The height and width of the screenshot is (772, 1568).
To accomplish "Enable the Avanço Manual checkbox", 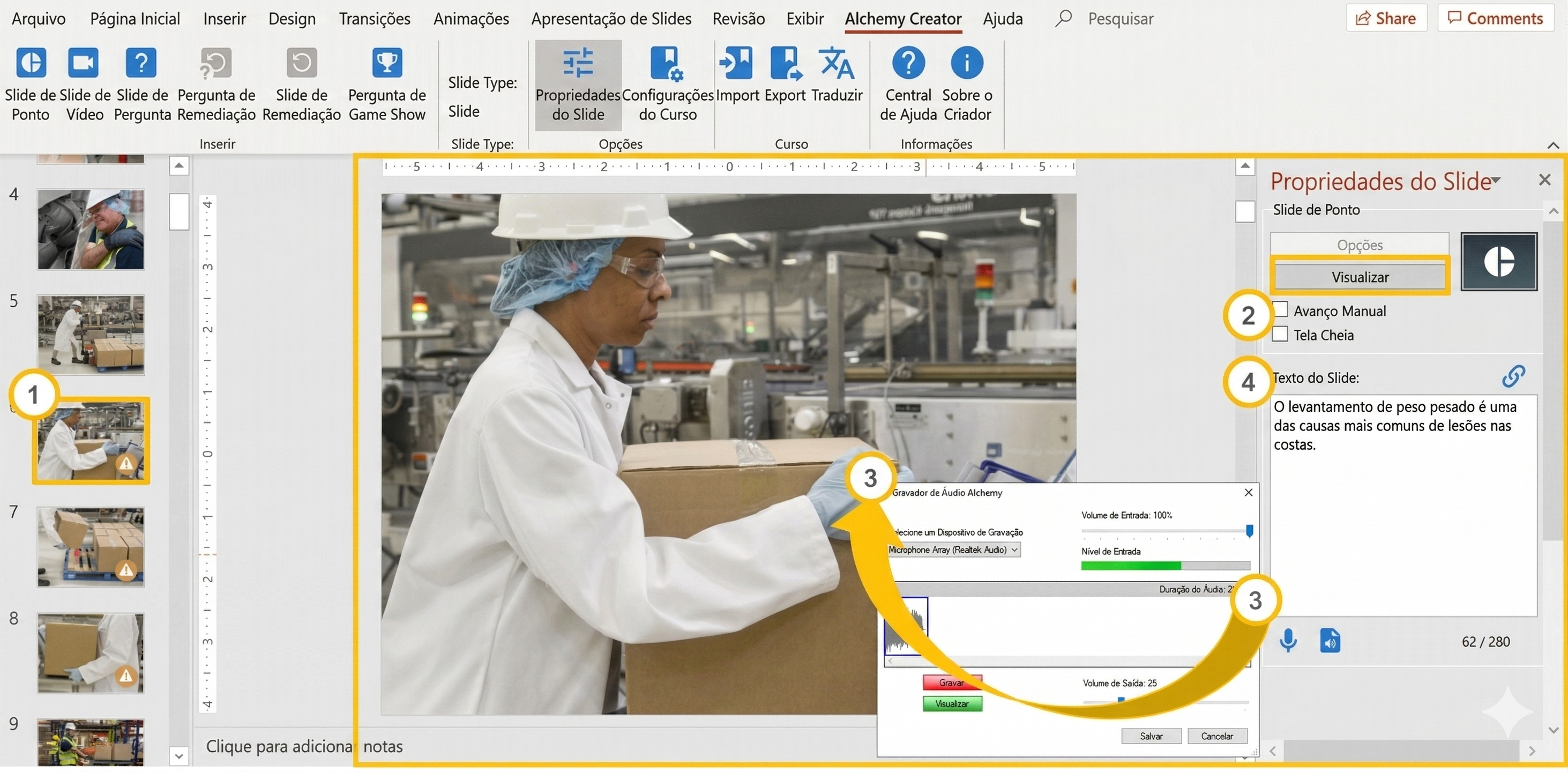I will pyautogui.click(x=1280, y=309).
